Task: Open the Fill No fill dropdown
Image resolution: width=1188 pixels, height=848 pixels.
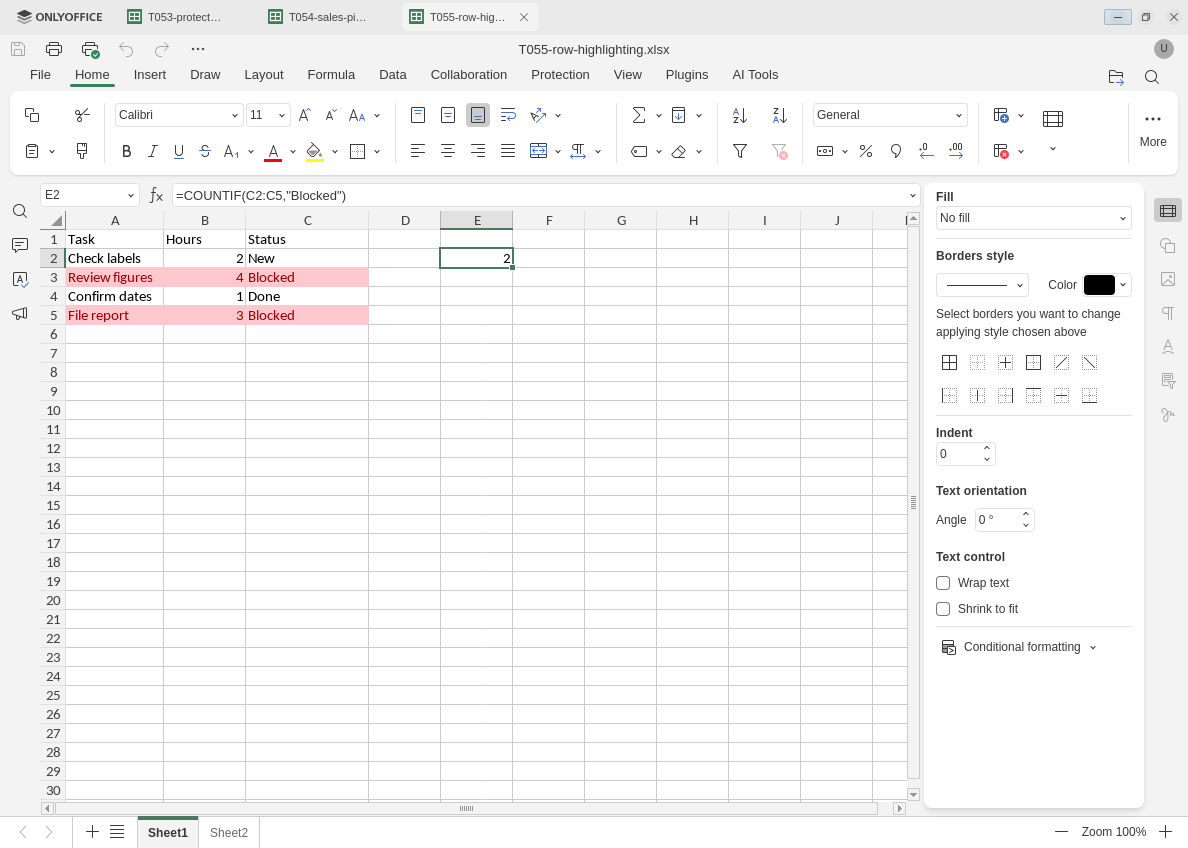Action: pyautogui.click(x=1033, y=218)
